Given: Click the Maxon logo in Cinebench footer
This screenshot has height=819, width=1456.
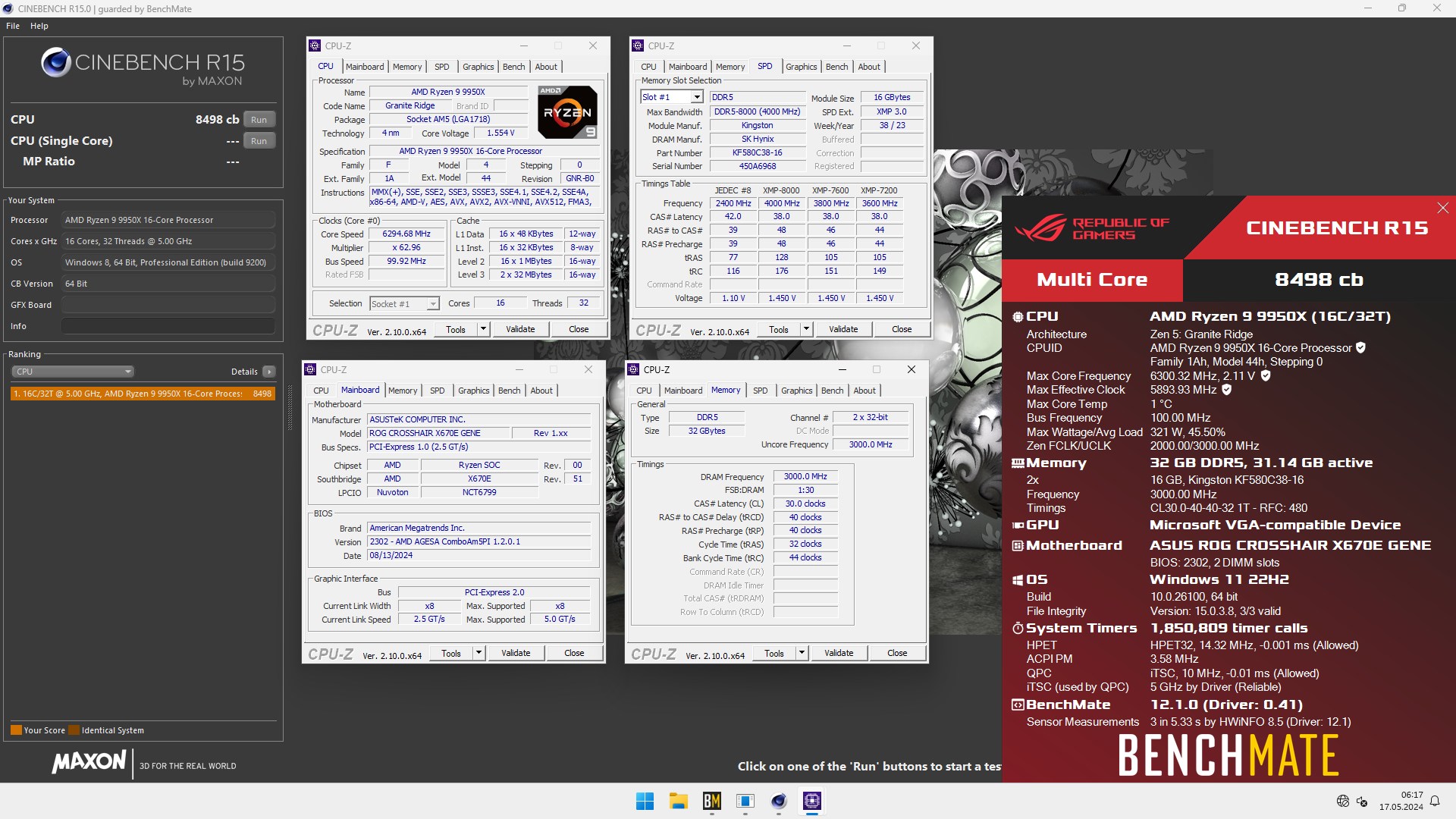Looking at the screenshot, I should 89,762.
